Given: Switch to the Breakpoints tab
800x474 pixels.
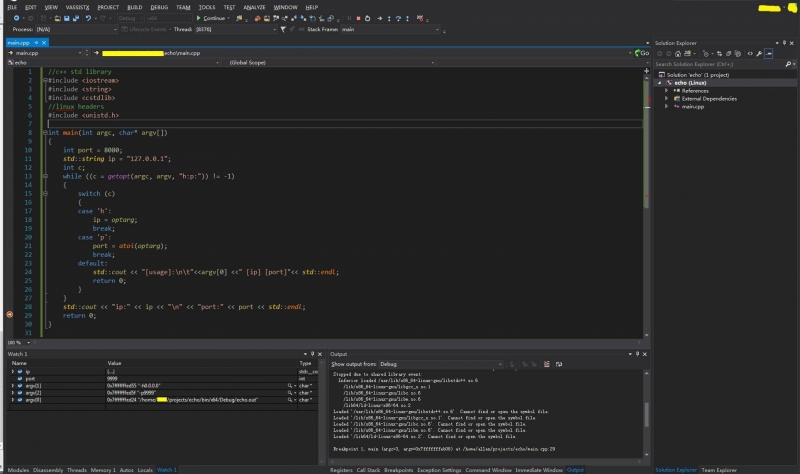Looking at the screenshot, I should [398, 470].
